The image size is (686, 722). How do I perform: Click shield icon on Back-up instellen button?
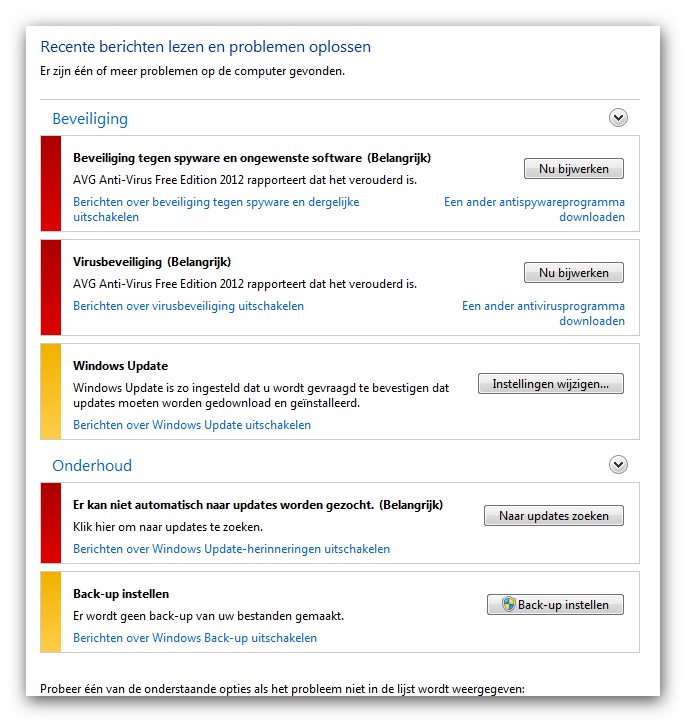point(508,604)
